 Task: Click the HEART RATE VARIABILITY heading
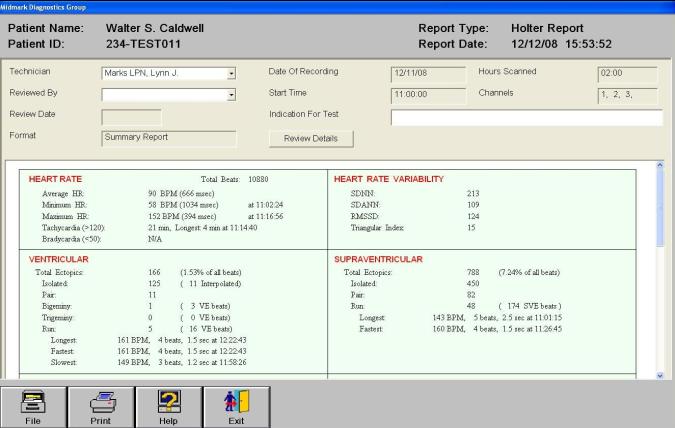click(x=389, y=179)
